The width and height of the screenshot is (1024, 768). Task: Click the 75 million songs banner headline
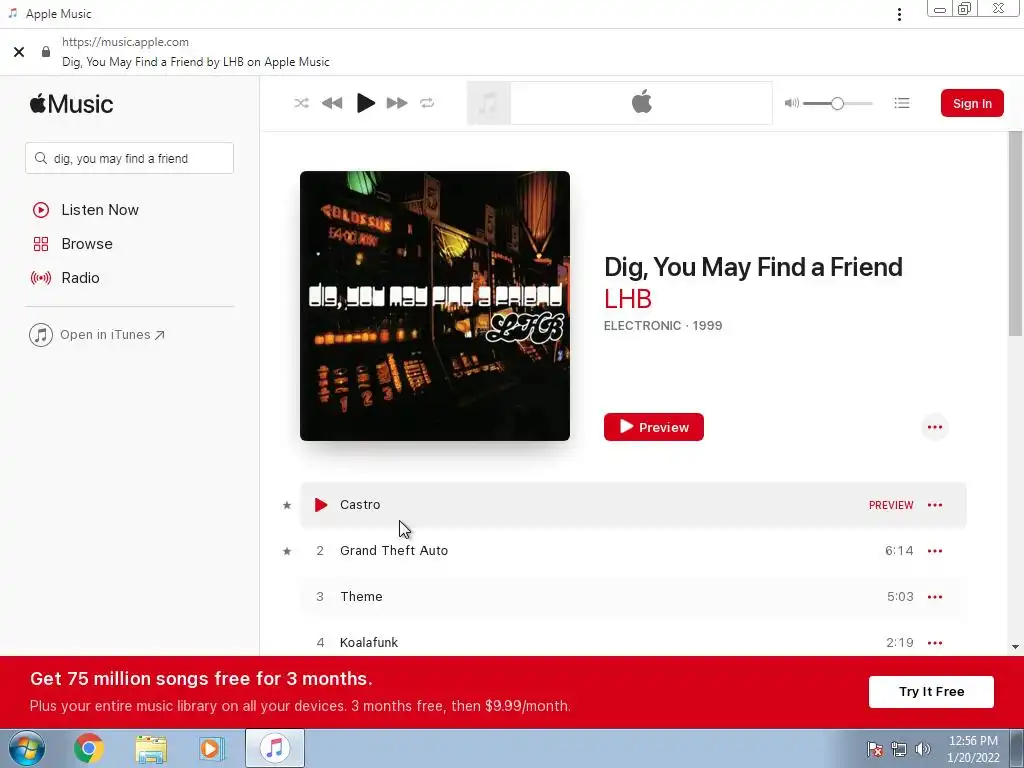(201, 679)
